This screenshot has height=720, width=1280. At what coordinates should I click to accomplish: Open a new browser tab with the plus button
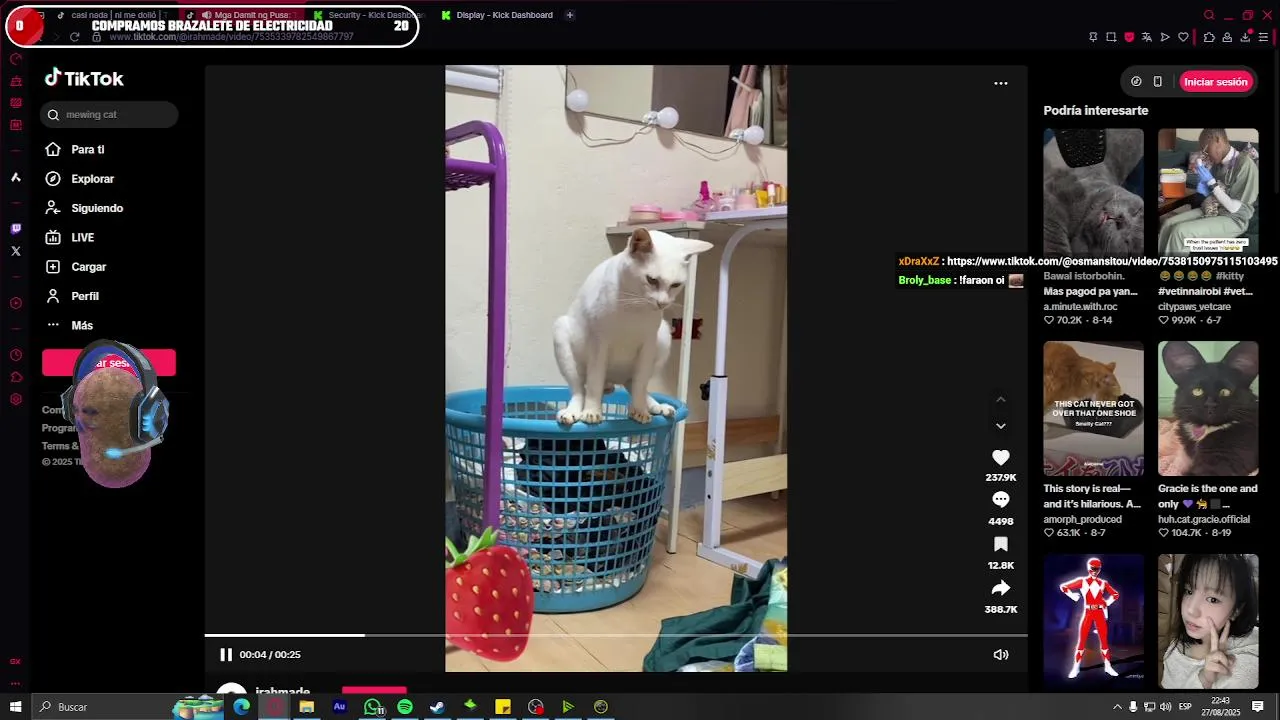[570, 15]
